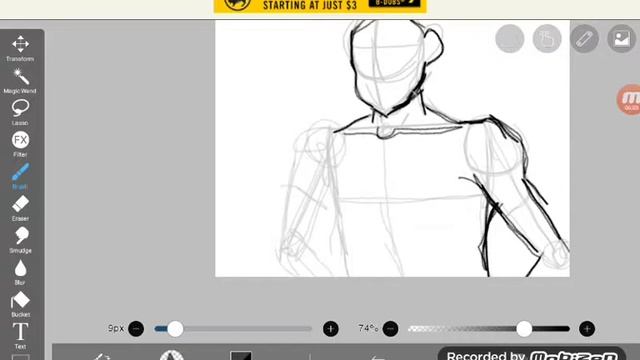Screen dimensions: 640x360
Task: Select the Transform tool
Action: [x=20, y=48]
